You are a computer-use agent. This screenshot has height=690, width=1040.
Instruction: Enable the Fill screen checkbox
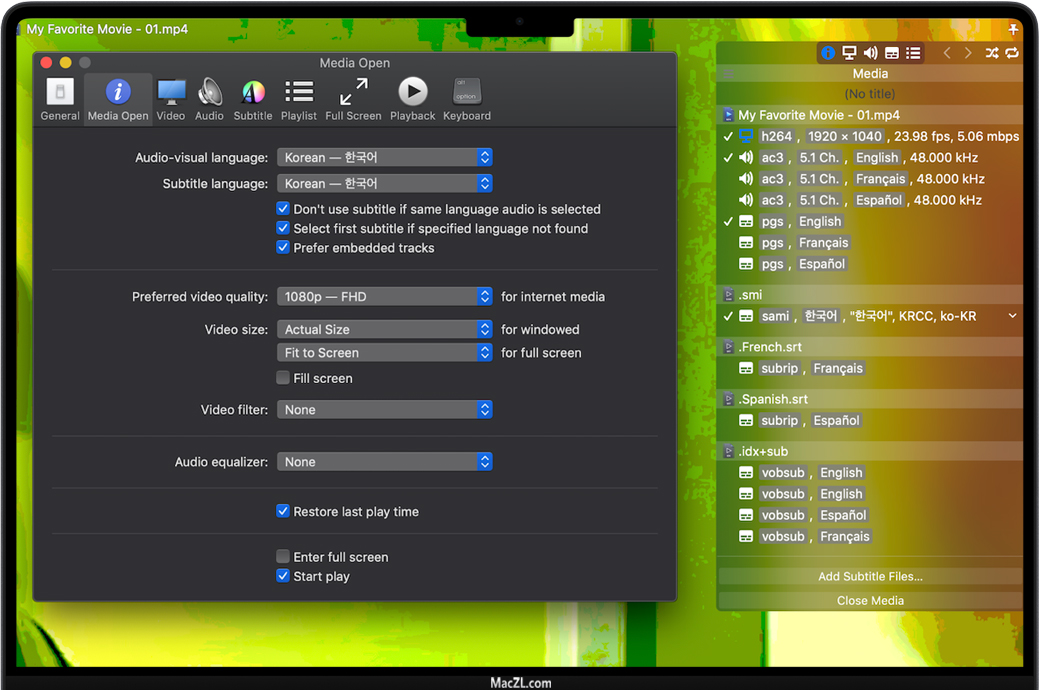coord(283,378)
